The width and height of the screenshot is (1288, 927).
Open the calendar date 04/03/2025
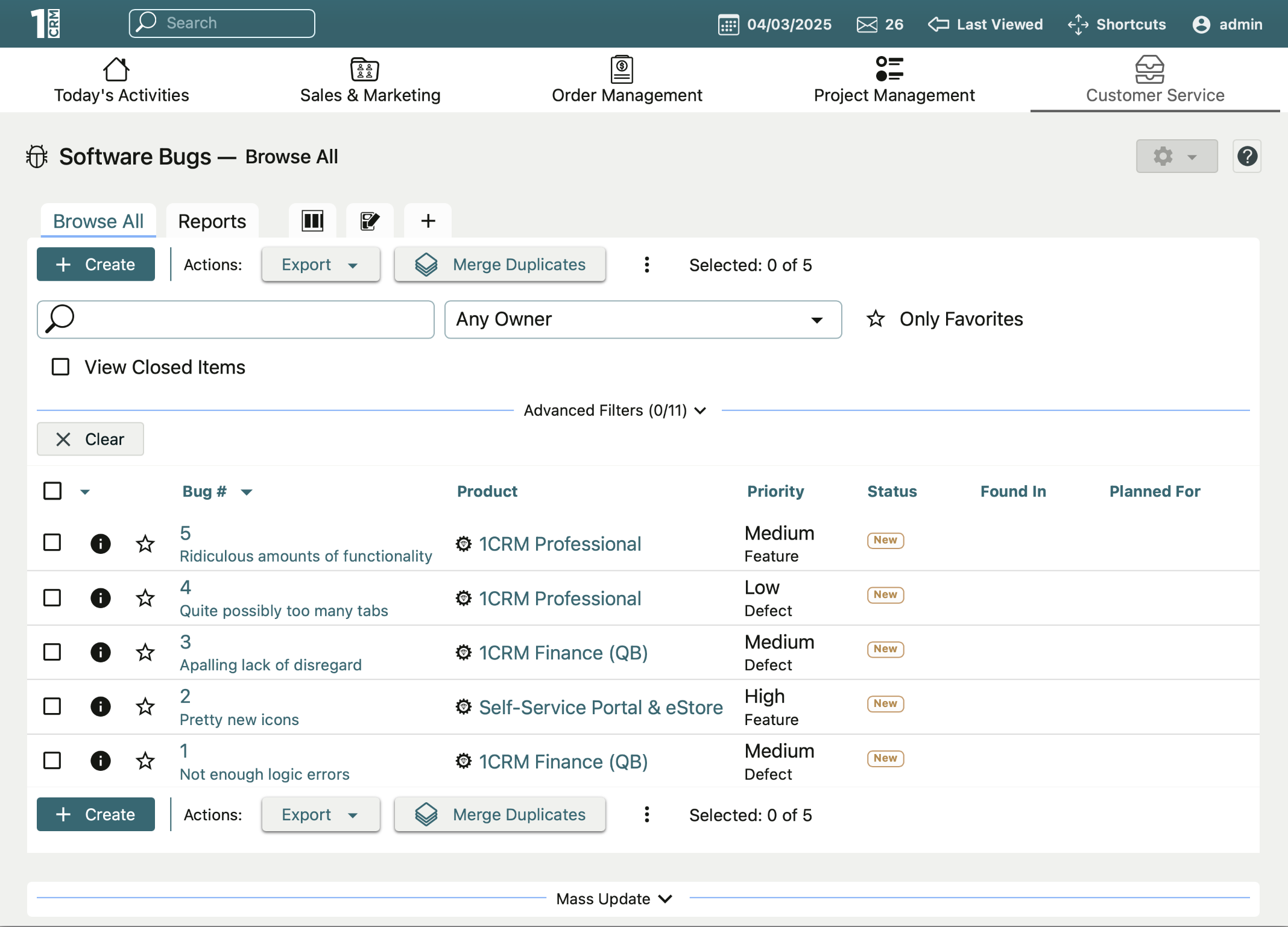(x=775, y=24)
